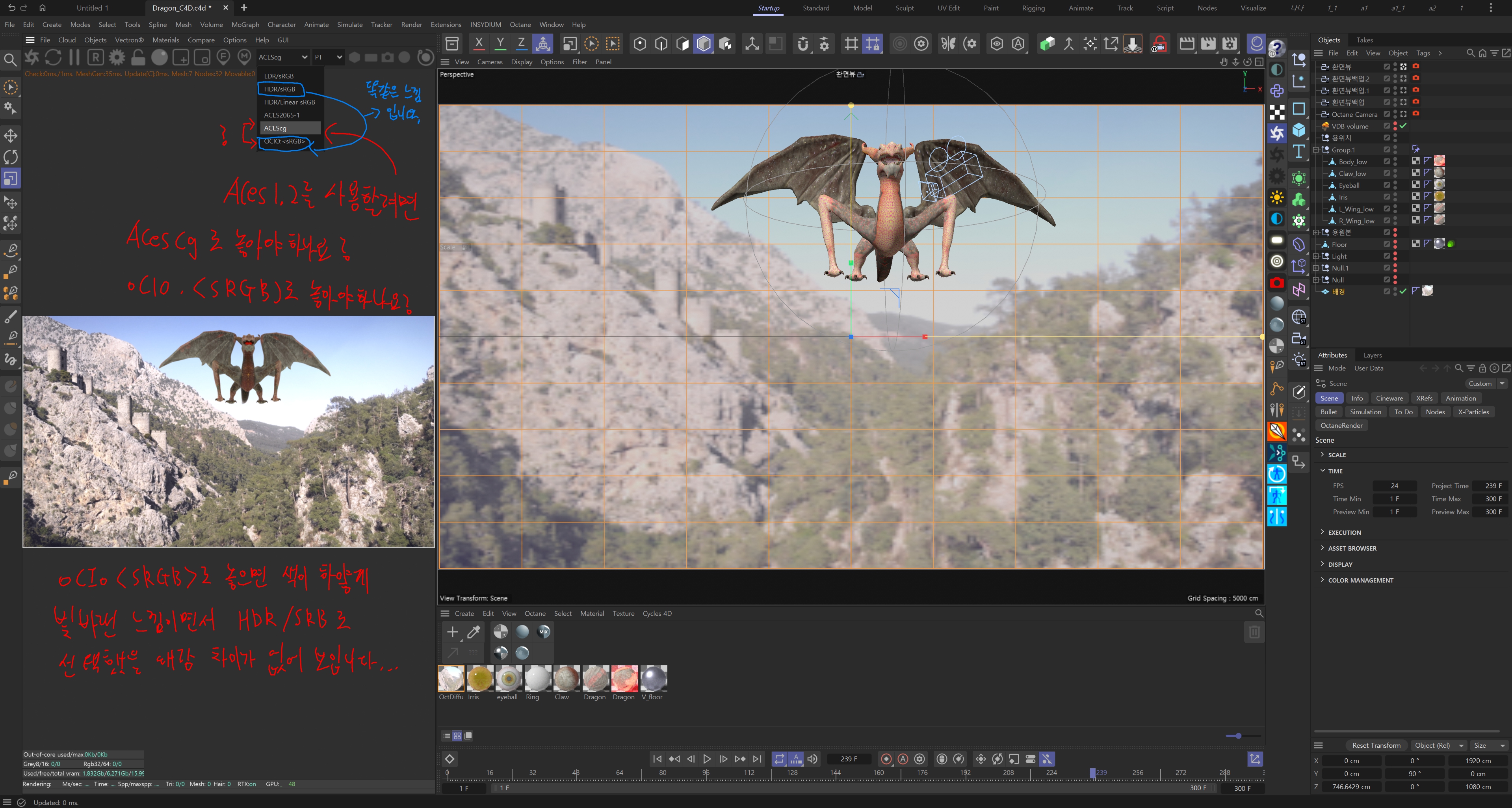Click the Octane settings gear icon
The width and height of the screenshot is (1512, 808).
coord(117,57)
